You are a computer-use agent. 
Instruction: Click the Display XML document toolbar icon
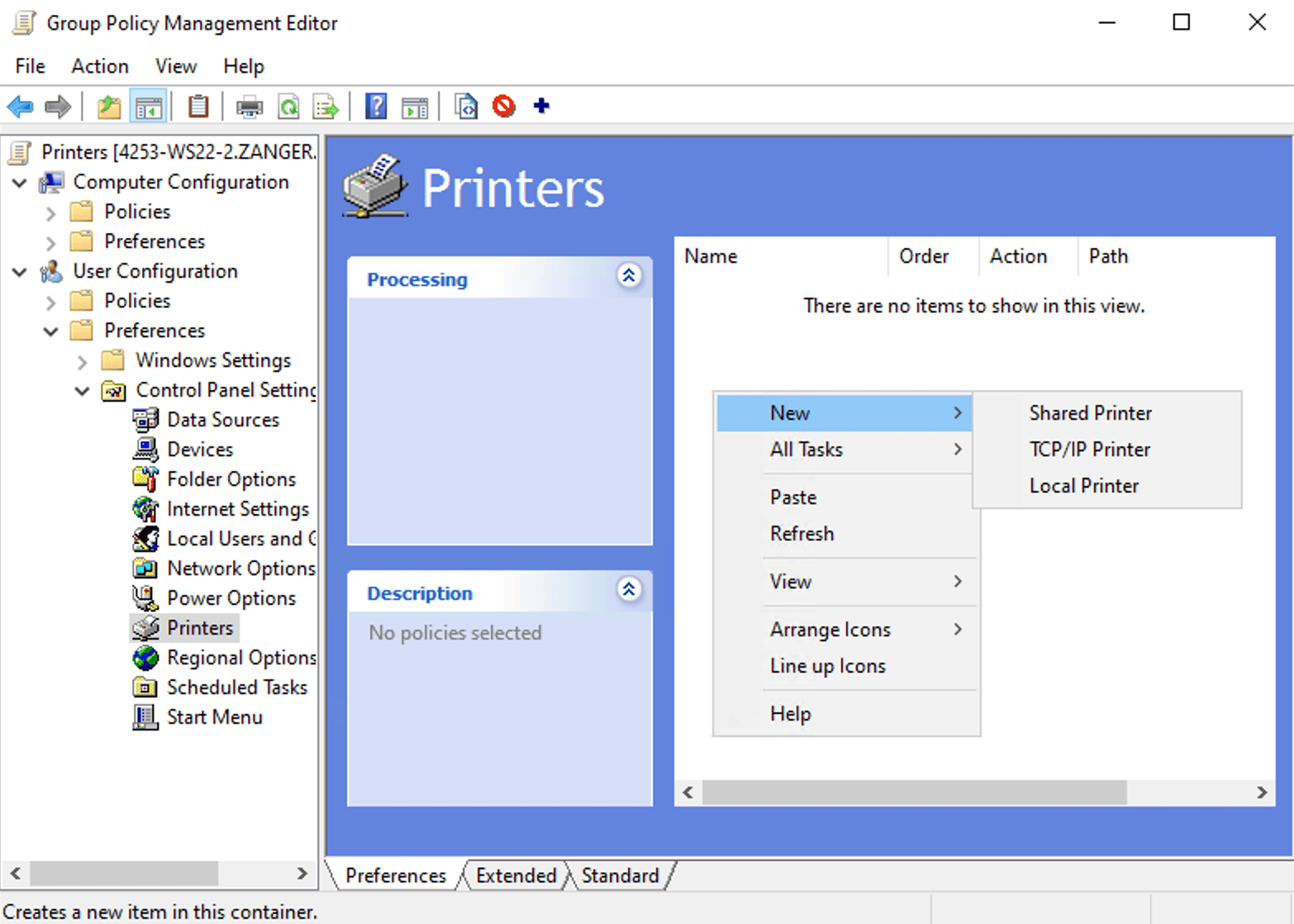pyautogui.click(x=465, y=106)
